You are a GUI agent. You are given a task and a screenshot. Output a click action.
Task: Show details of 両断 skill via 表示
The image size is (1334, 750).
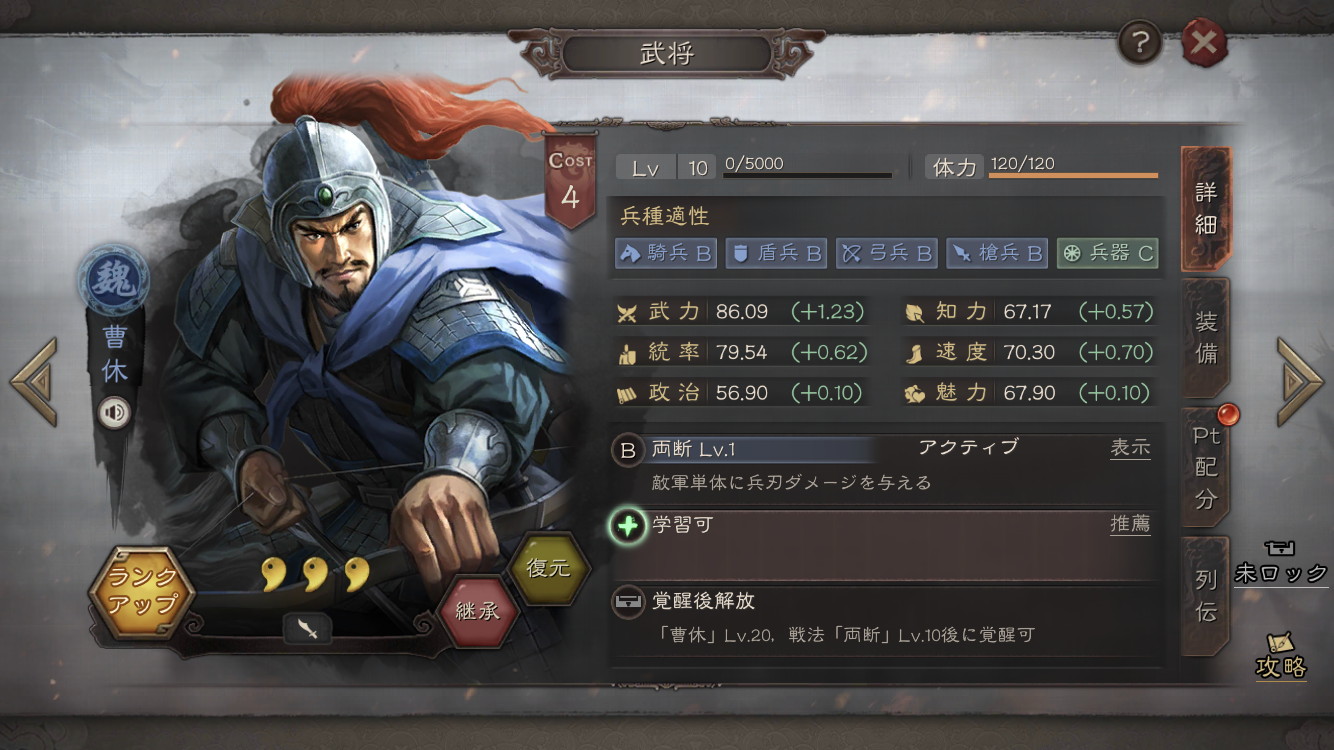click(1130, 448)
